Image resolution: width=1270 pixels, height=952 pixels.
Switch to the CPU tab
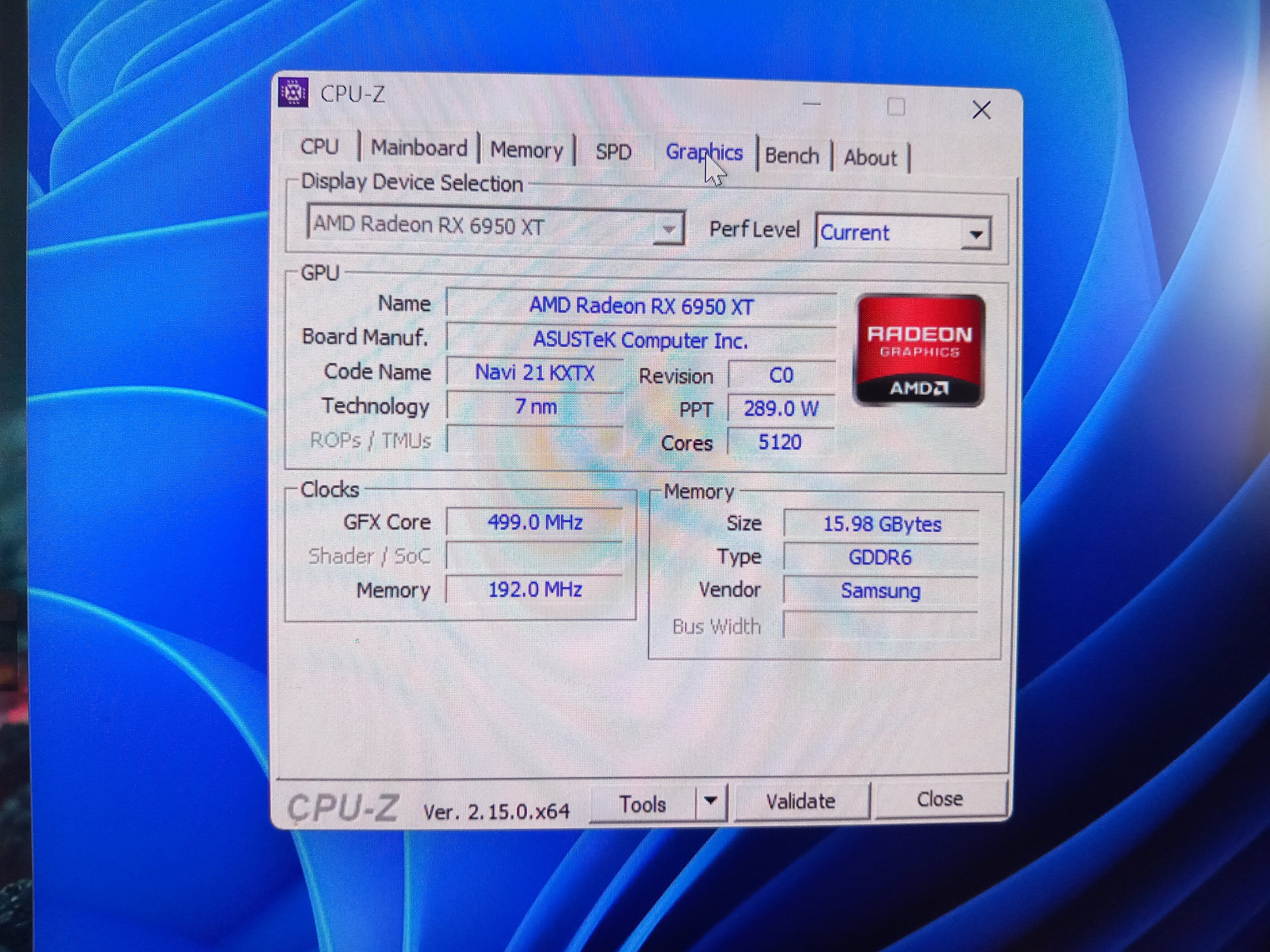click(319, 146)
